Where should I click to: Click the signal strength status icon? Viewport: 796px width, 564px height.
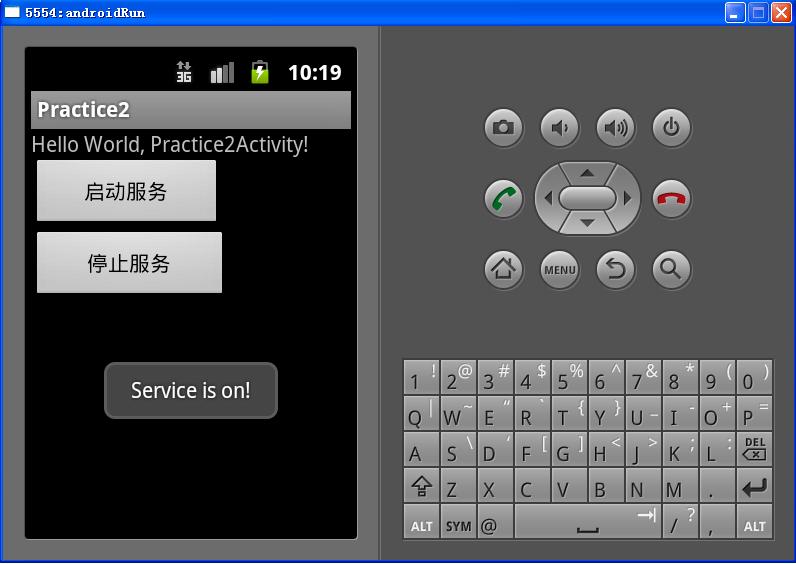[x=222, y=72]
